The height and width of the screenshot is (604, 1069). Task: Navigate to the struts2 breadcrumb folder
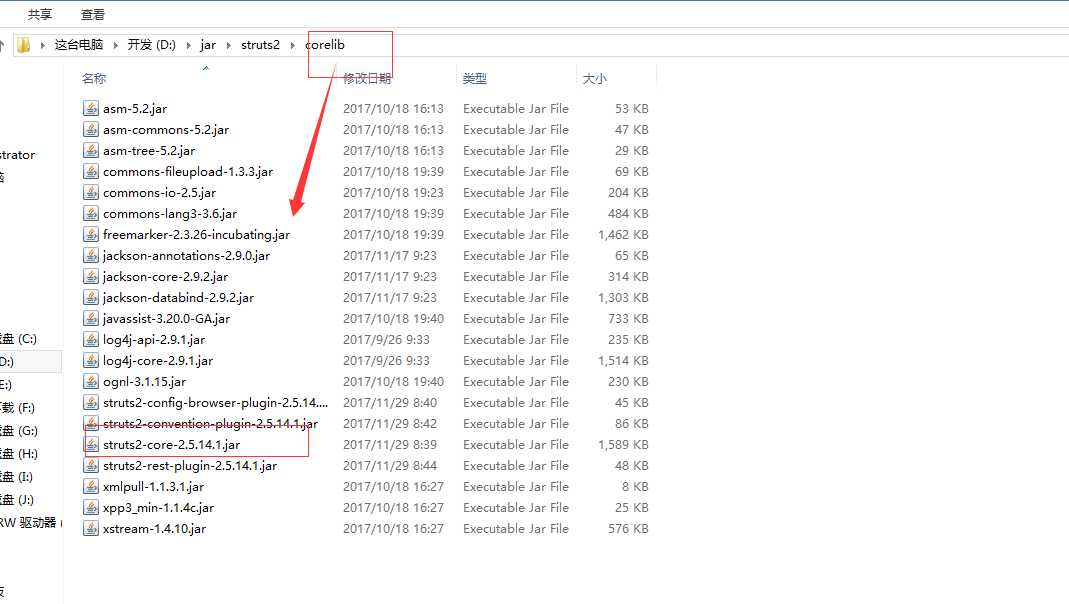pyautogui.click(x=260, y=45)
